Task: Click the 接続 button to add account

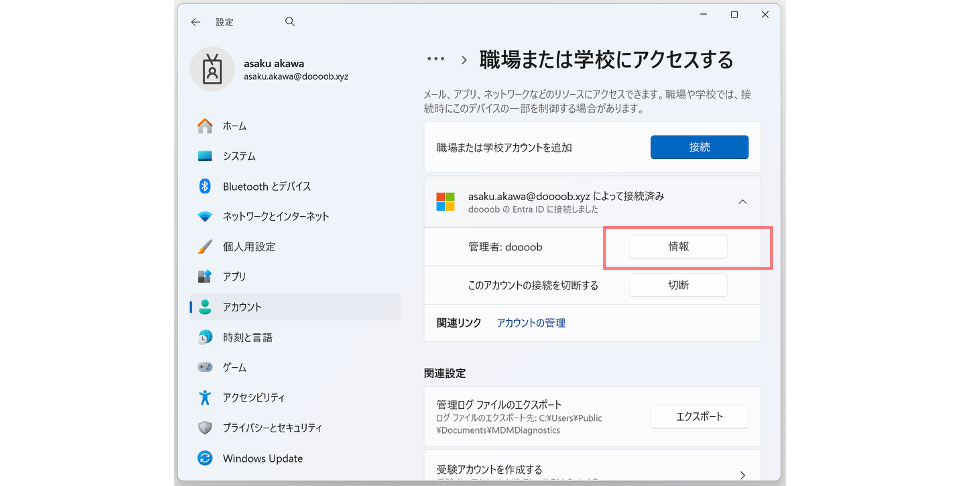Action: [x=699, y=147]
